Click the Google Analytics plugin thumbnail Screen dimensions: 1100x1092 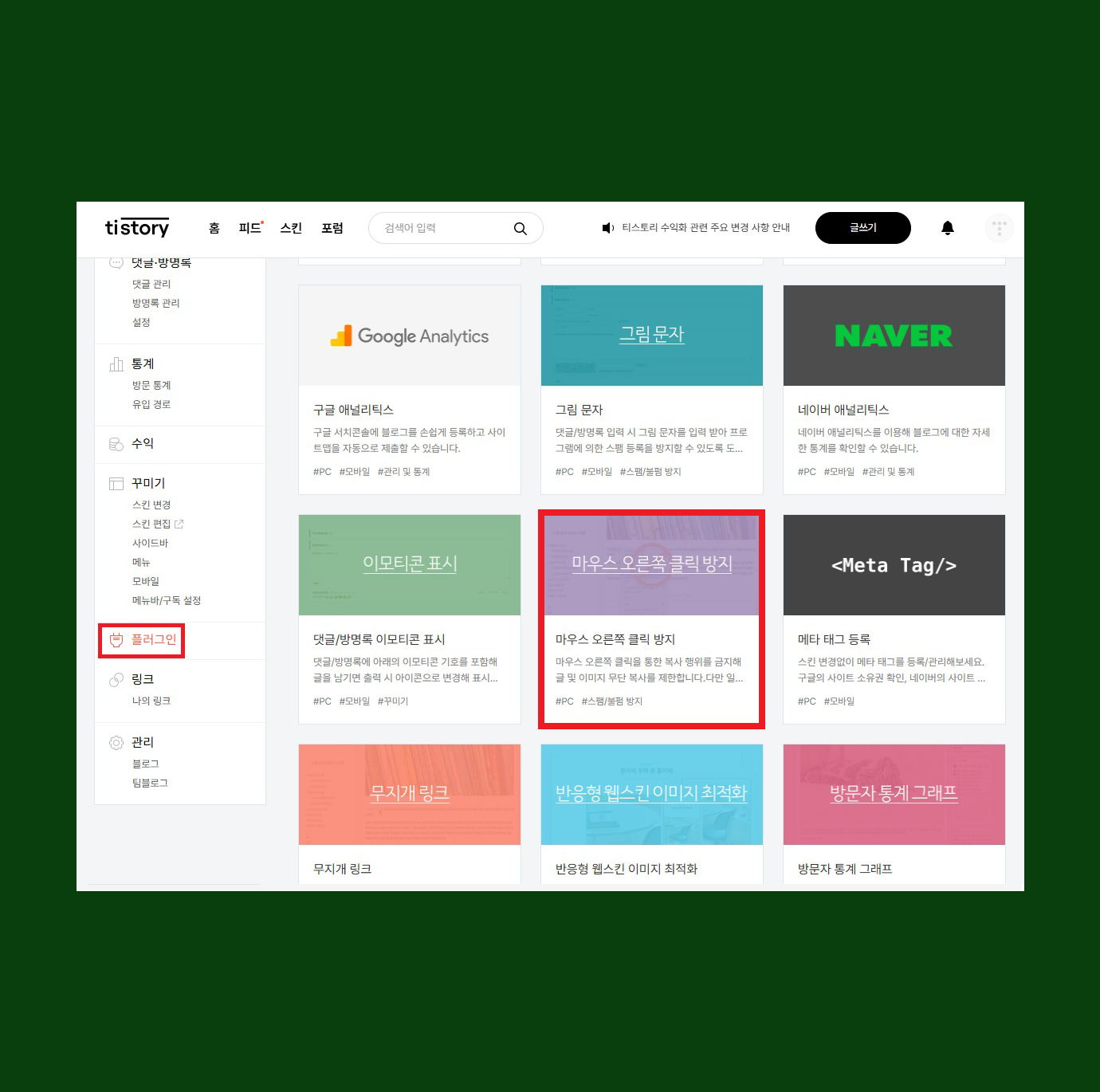tap(410, 336)
